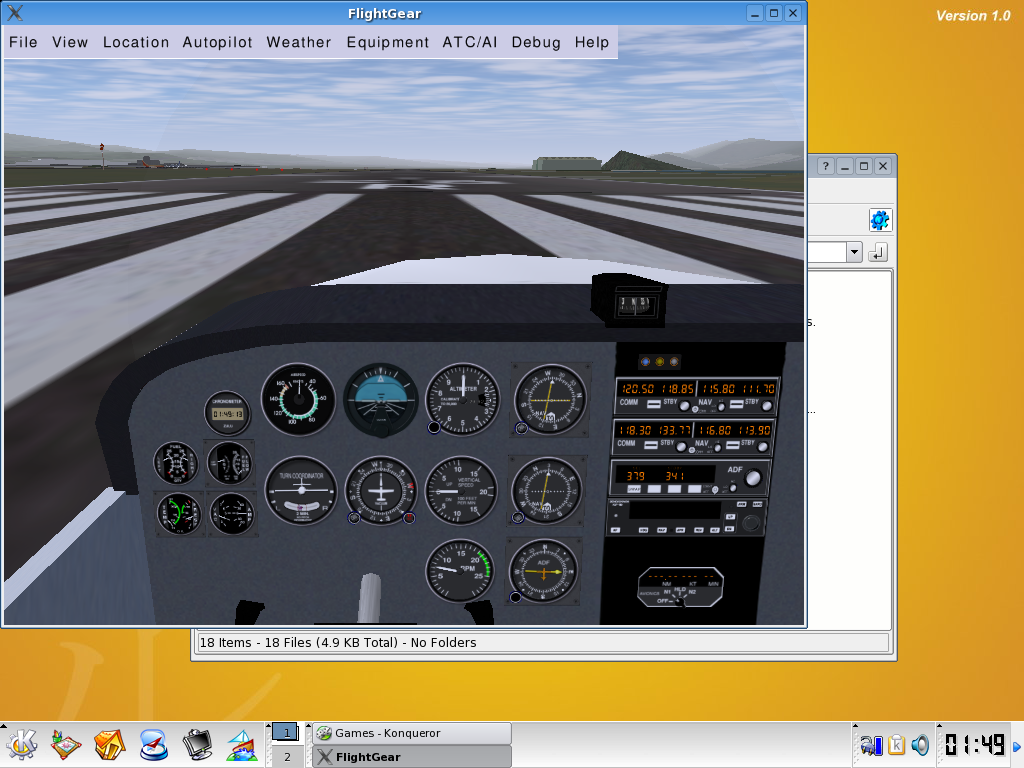
Task: Swap NAV frequency 115.80 with standby
Action: point(737,404)
